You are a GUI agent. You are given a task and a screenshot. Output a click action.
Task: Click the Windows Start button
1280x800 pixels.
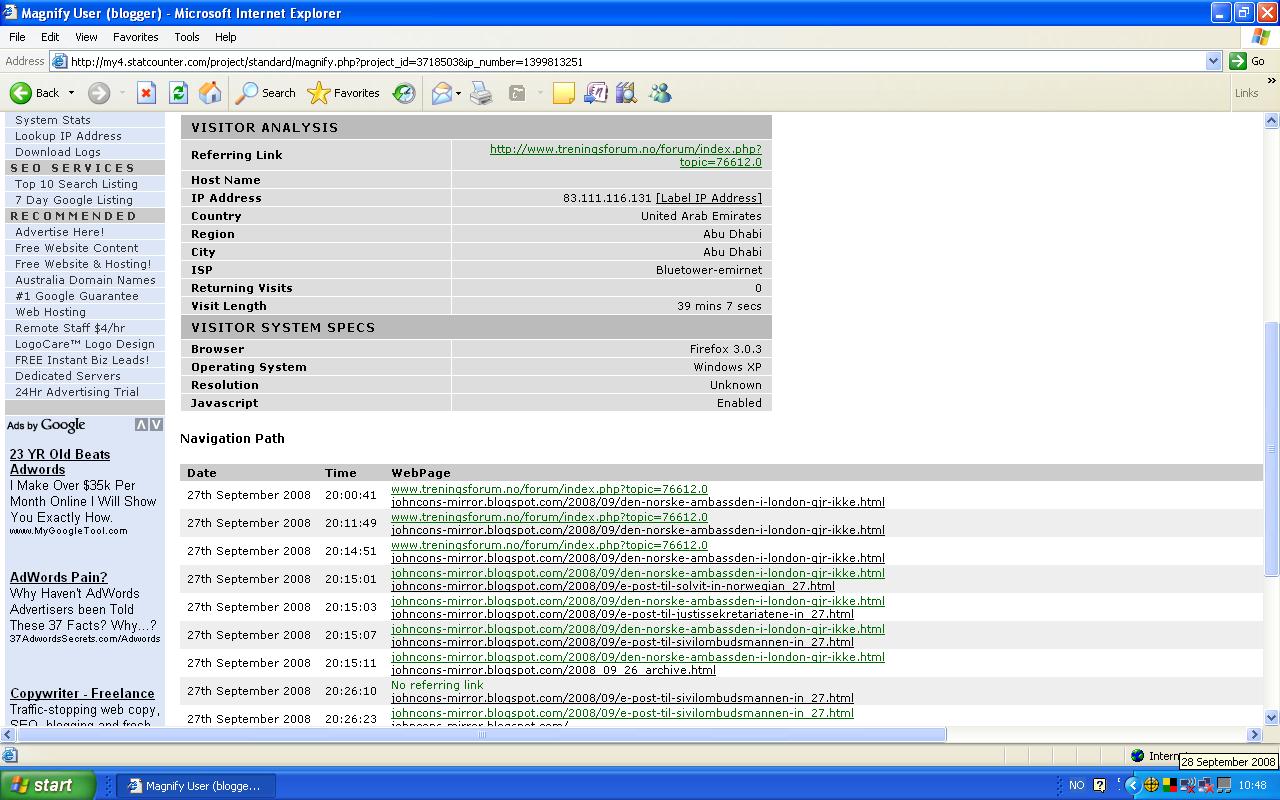click(48, 785)
